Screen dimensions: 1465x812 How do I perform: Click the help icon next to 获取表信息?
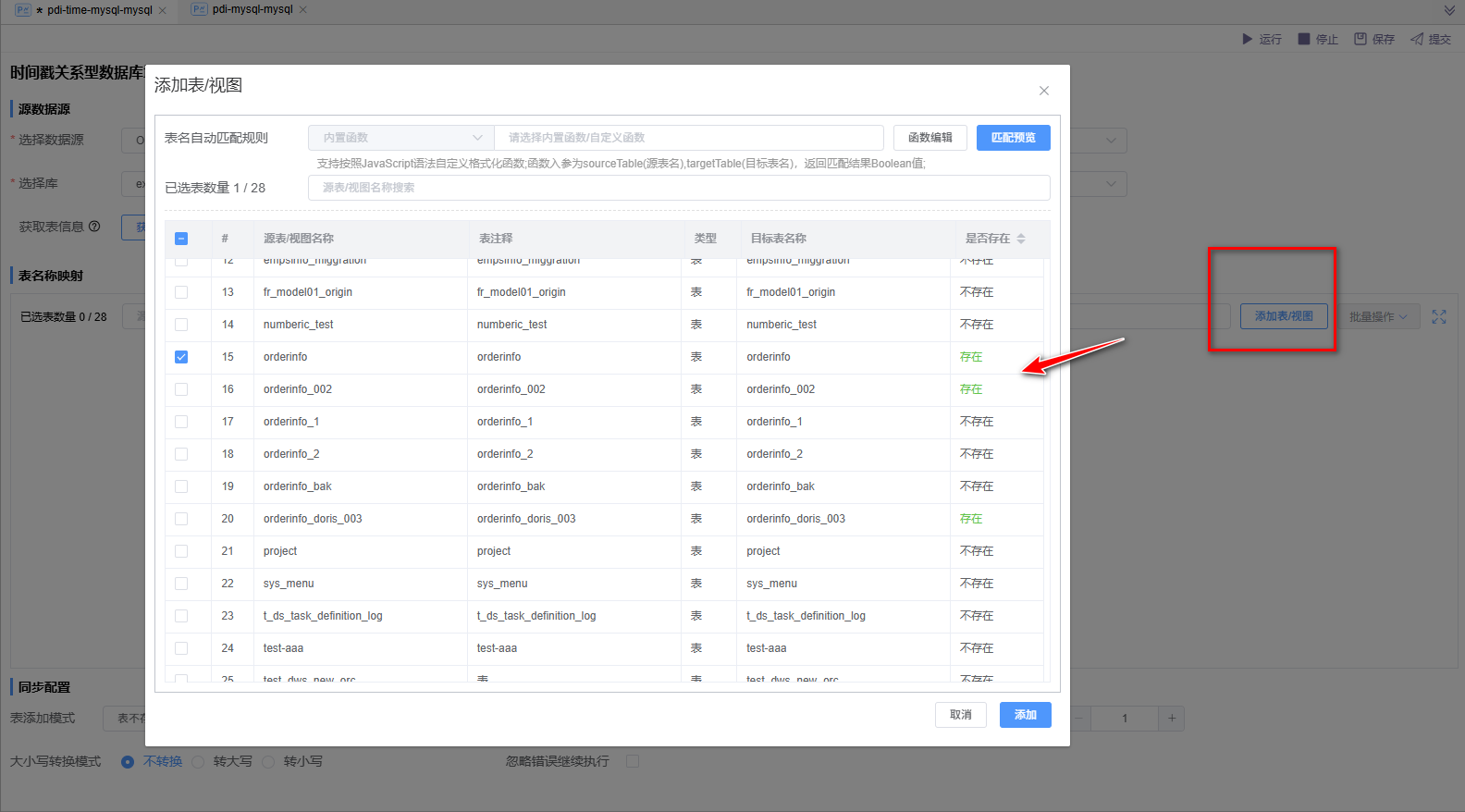click(94, 227)
